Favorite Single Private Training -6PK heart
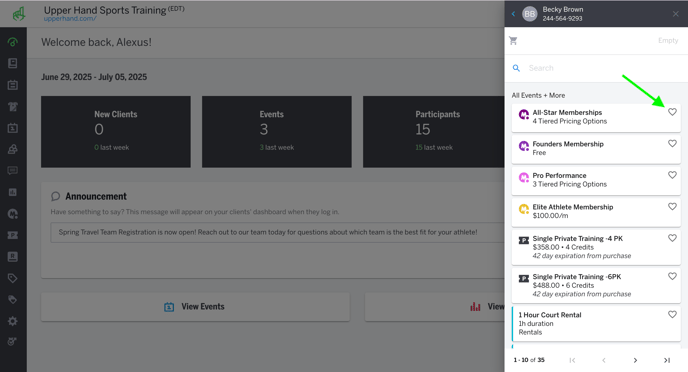 [672, 276]
